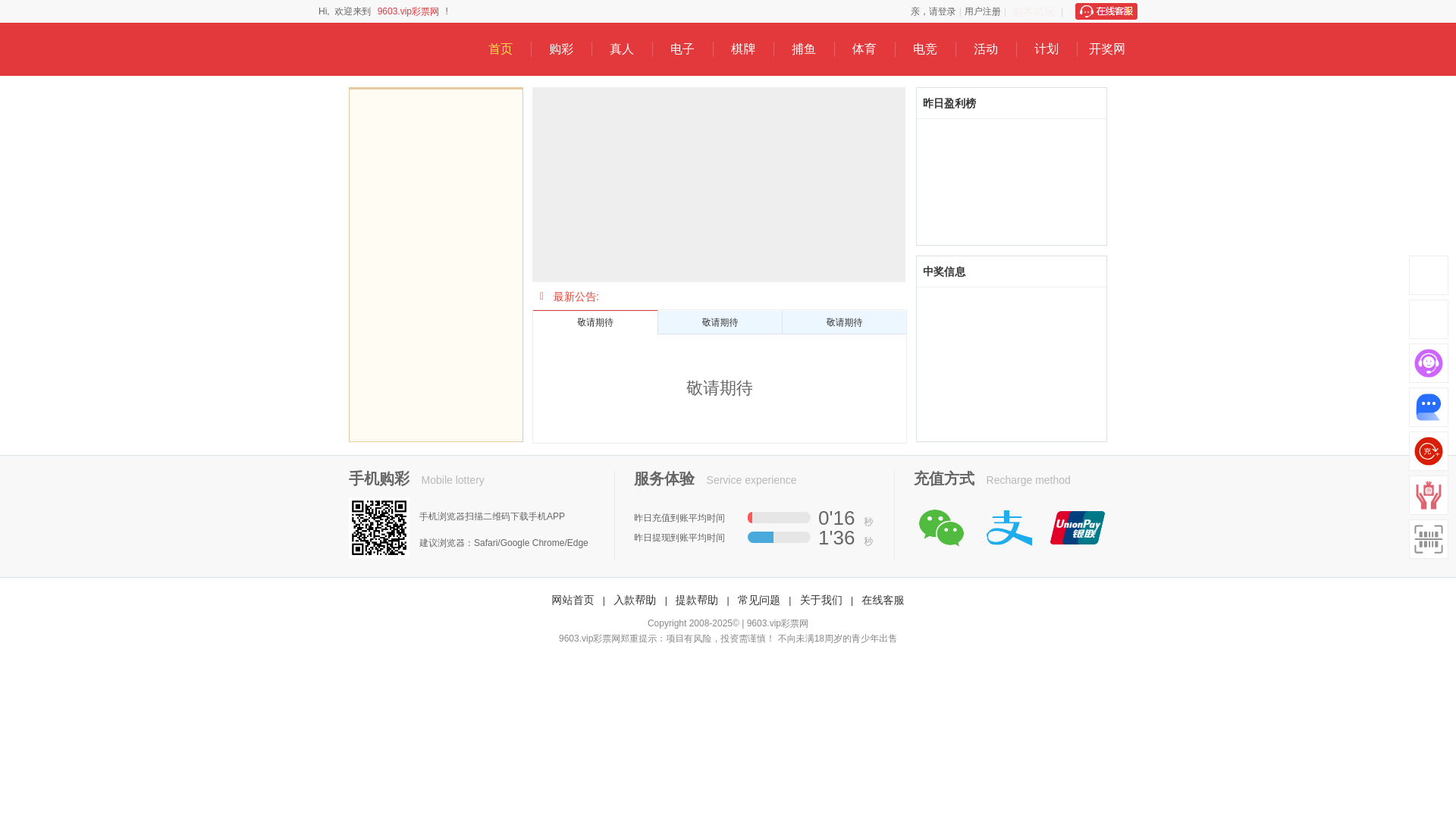Click the recharge time progress bar
The width and height of the screenshot is (1456, 819).
click(x=779, y=517)
